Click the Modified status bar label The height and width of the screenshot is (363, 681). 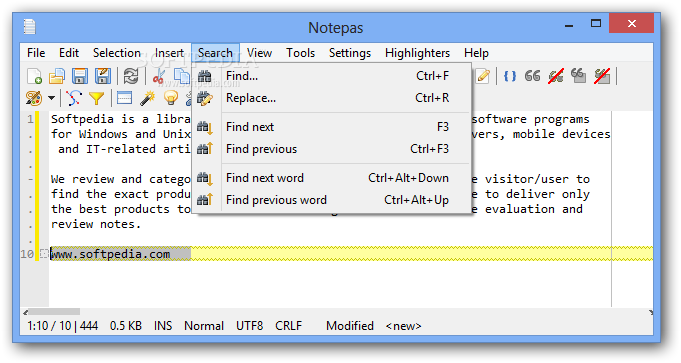tap(350, 326)
